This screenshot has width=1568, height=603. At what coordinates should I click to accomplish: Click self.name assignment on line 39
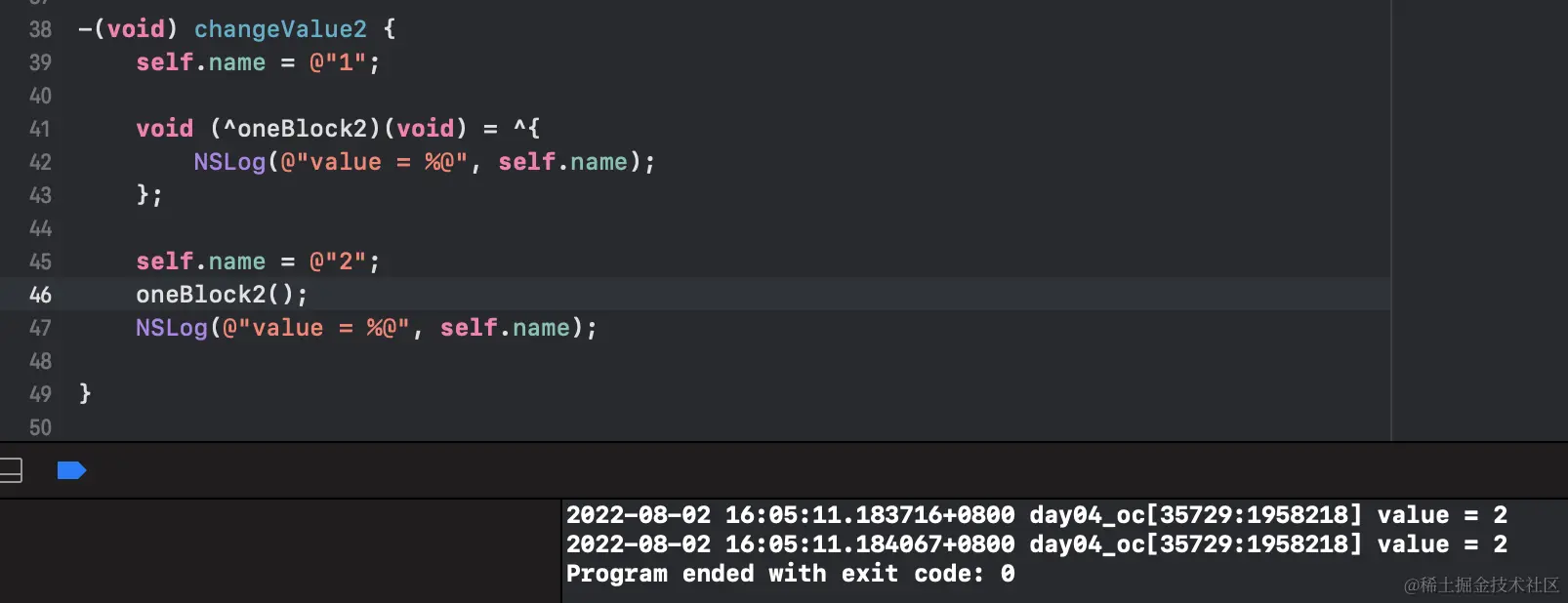[200, 62]
